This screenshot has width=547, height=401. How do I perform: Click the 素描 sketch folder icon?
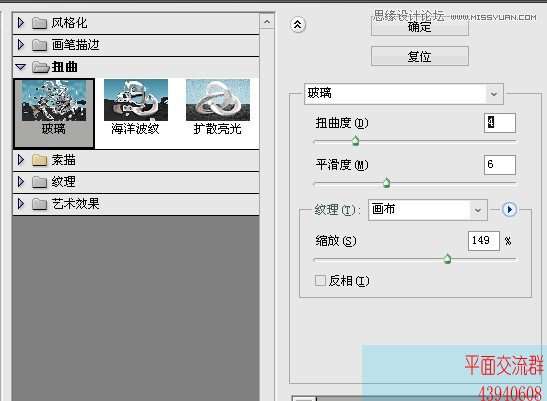39,160
